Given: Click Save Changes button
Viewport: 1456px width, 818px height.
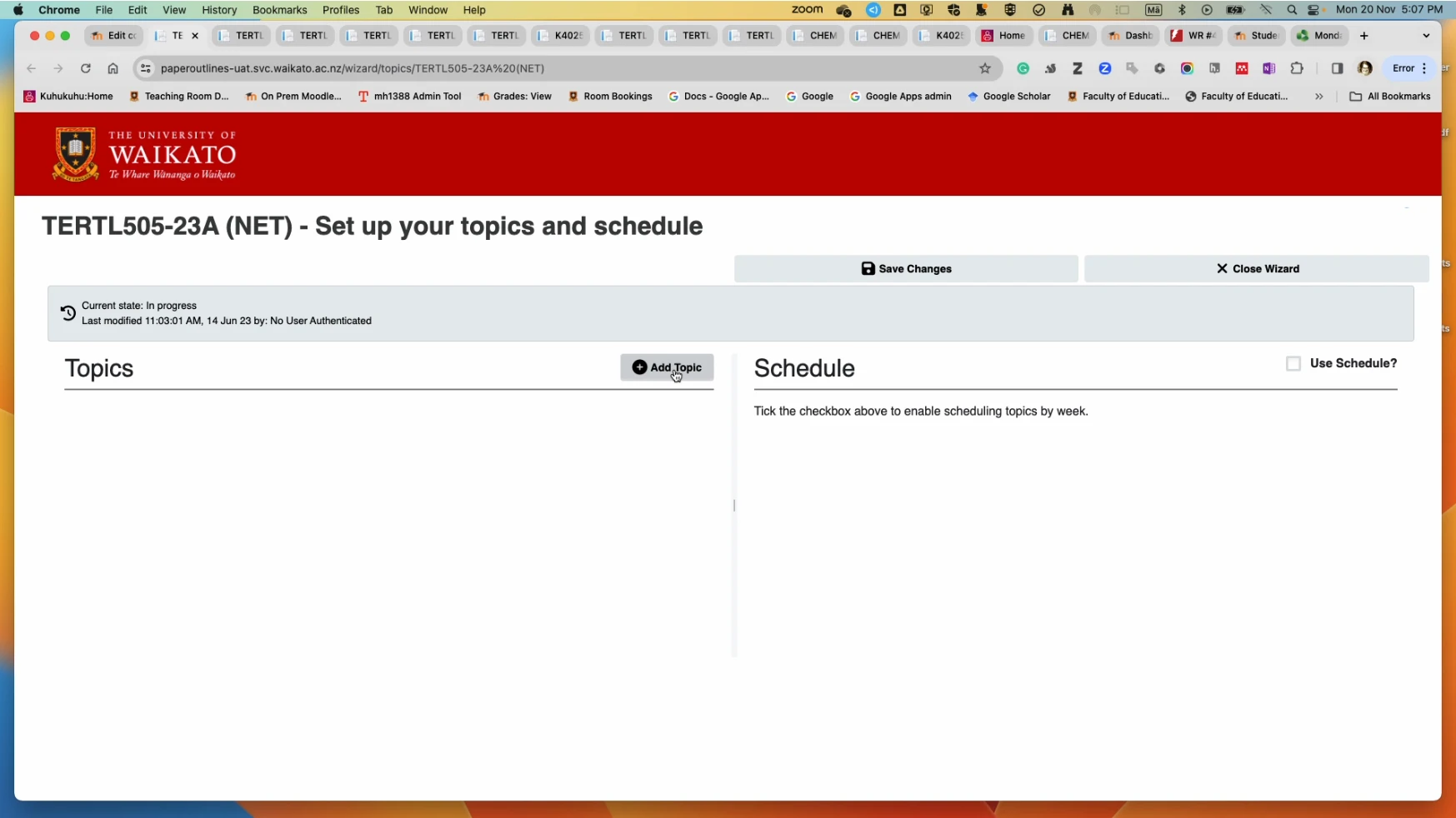Looking at the screenshot, I should [906, 269].
